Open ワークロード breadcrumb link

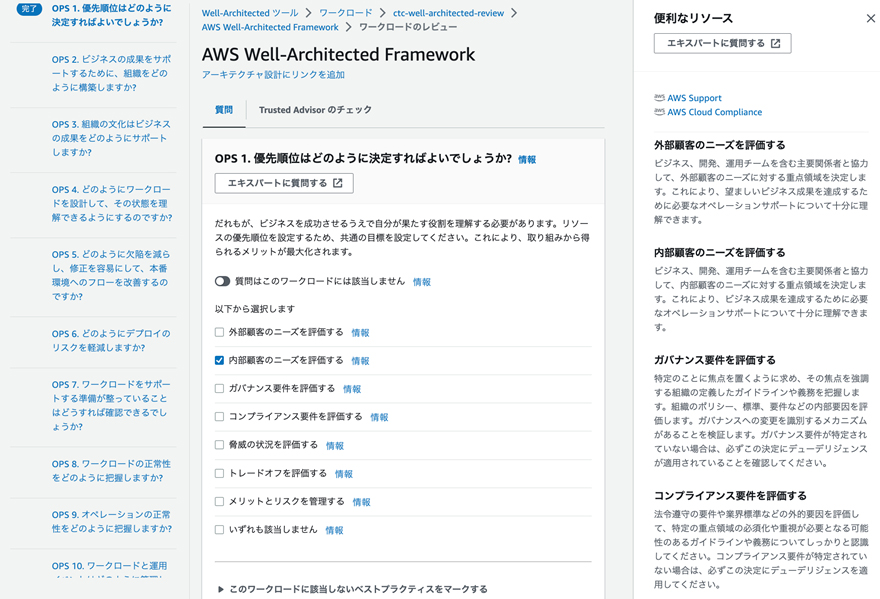pos(346,13)
